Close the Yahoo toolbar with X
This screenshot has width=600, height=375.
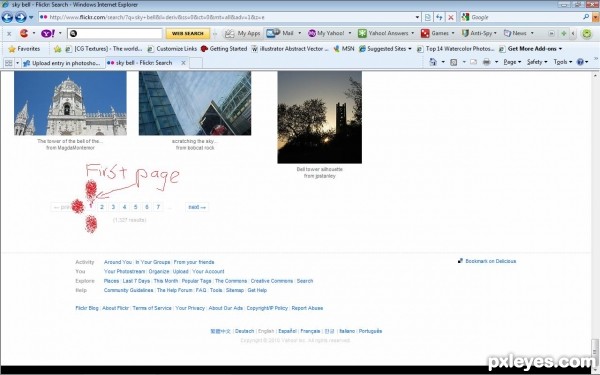point(9,34)
